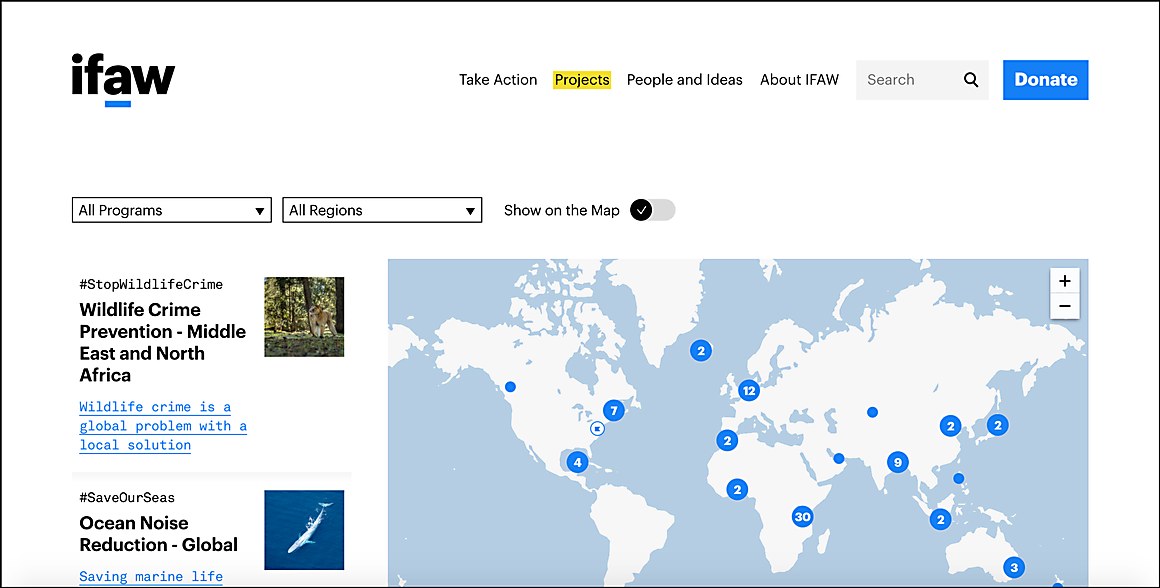Open the Take Action menu
This screenshot has height=588, width=1160.
[498, 80]
